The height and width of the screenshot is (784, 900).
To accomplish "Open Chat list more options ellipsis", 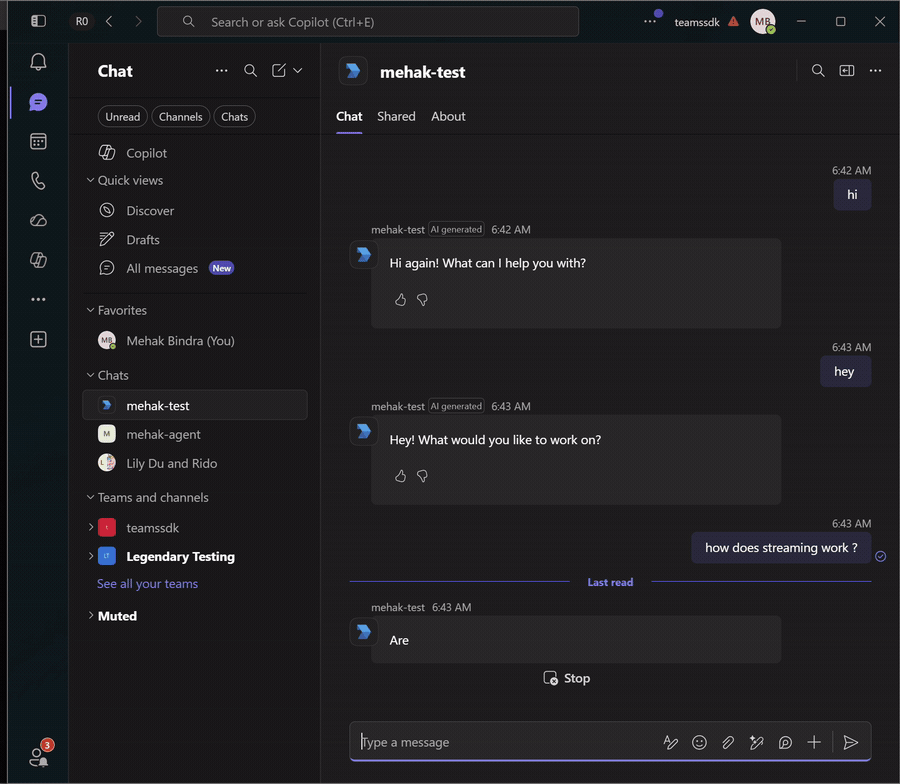I will [221, 71].
